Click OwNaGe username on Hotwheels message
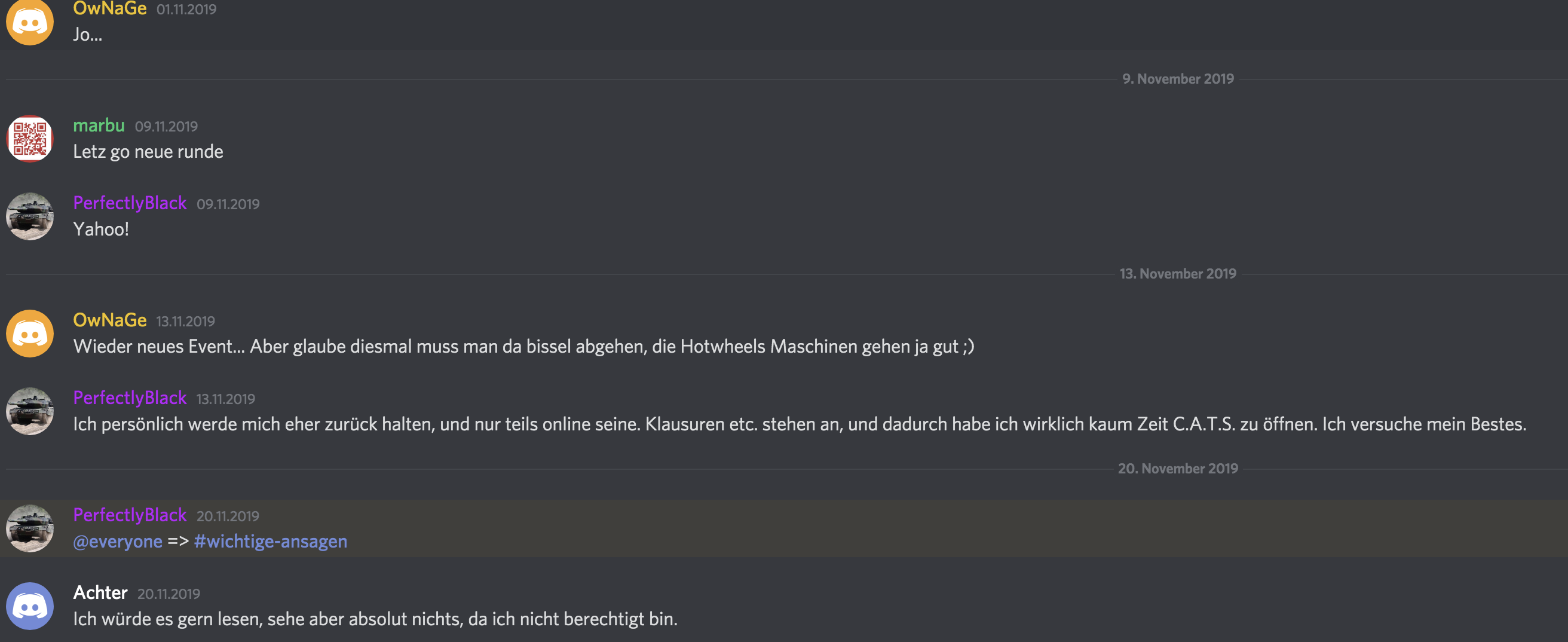This screenshot has height=642, width=1568. [109, 320]
